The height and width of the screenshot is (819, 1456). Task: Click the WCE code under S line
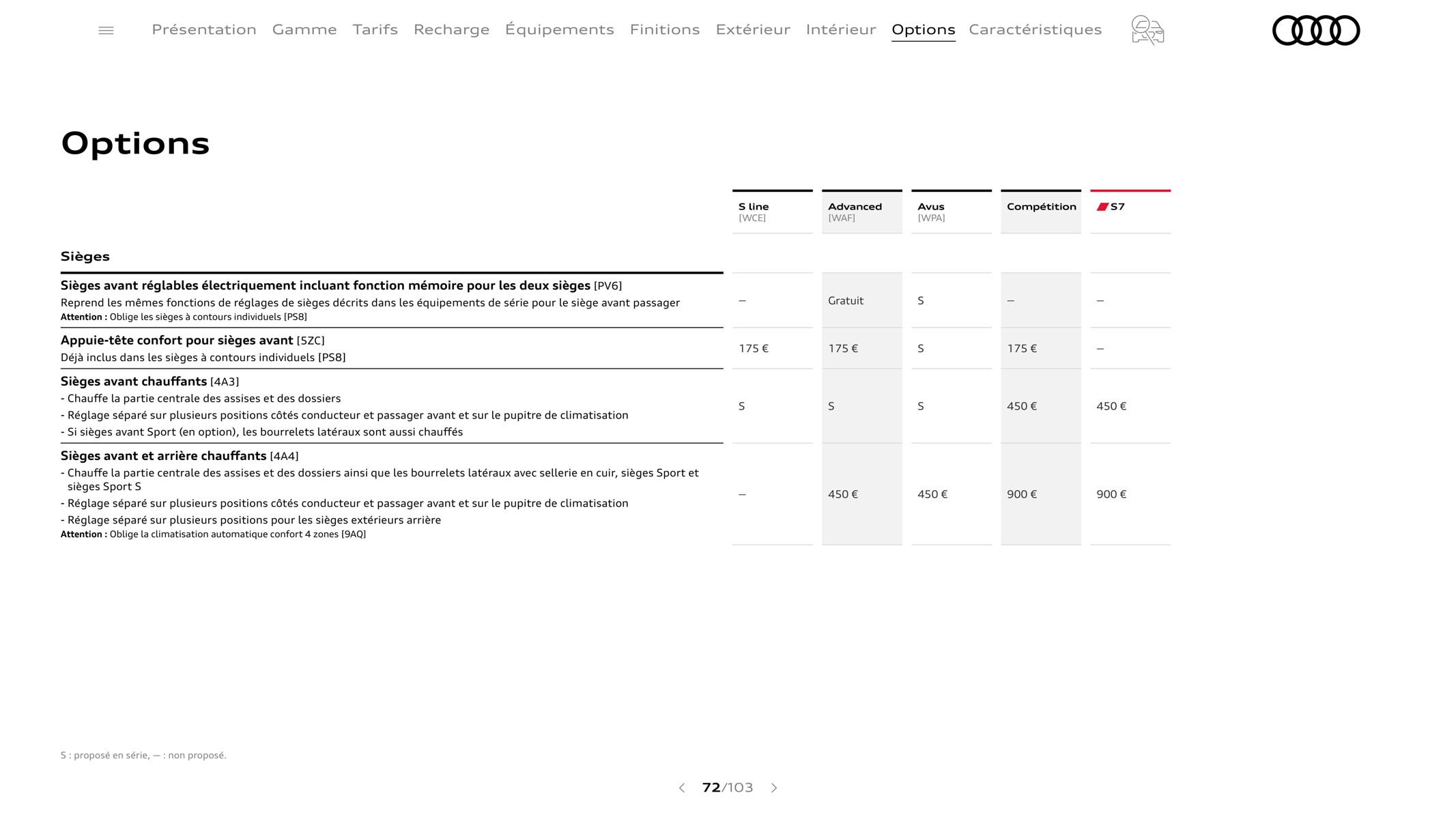coord(752,218)
